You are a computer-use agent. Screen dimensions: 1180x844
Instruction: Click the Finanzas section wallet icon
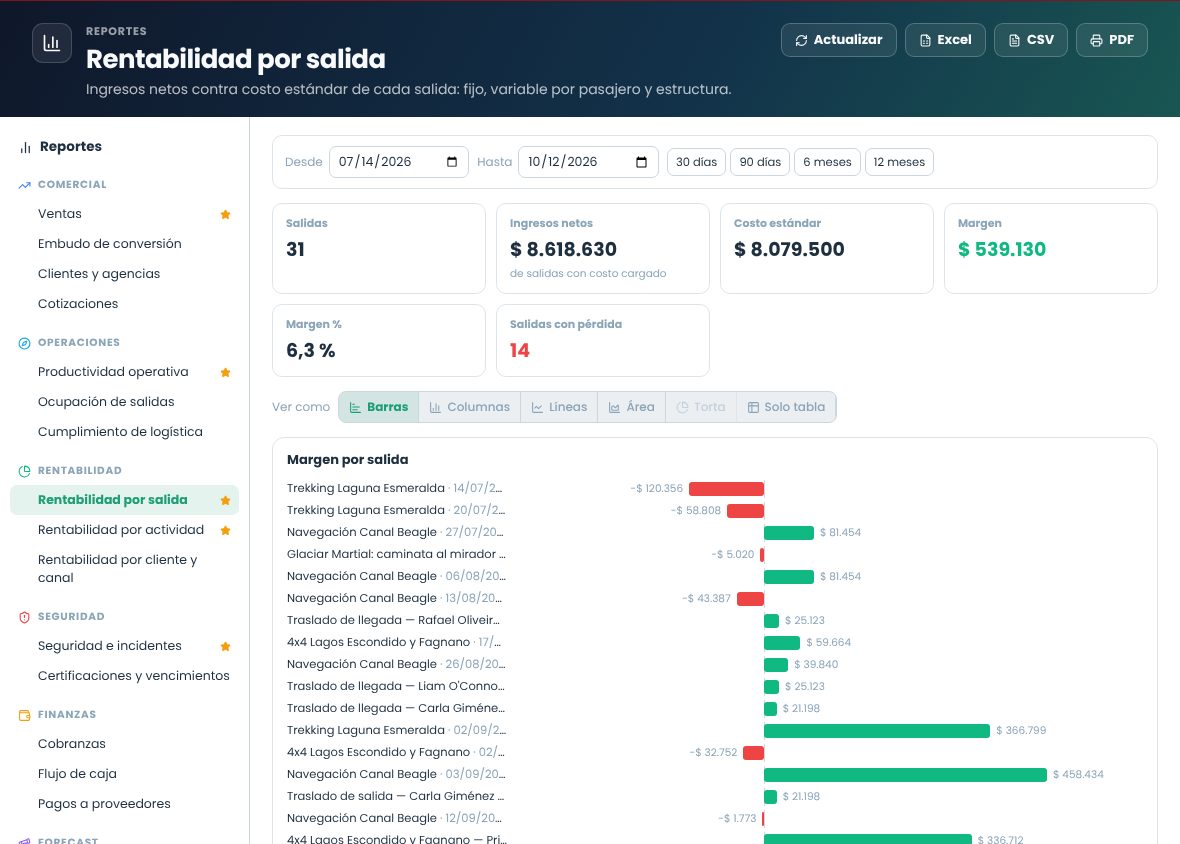coord(24,715)
